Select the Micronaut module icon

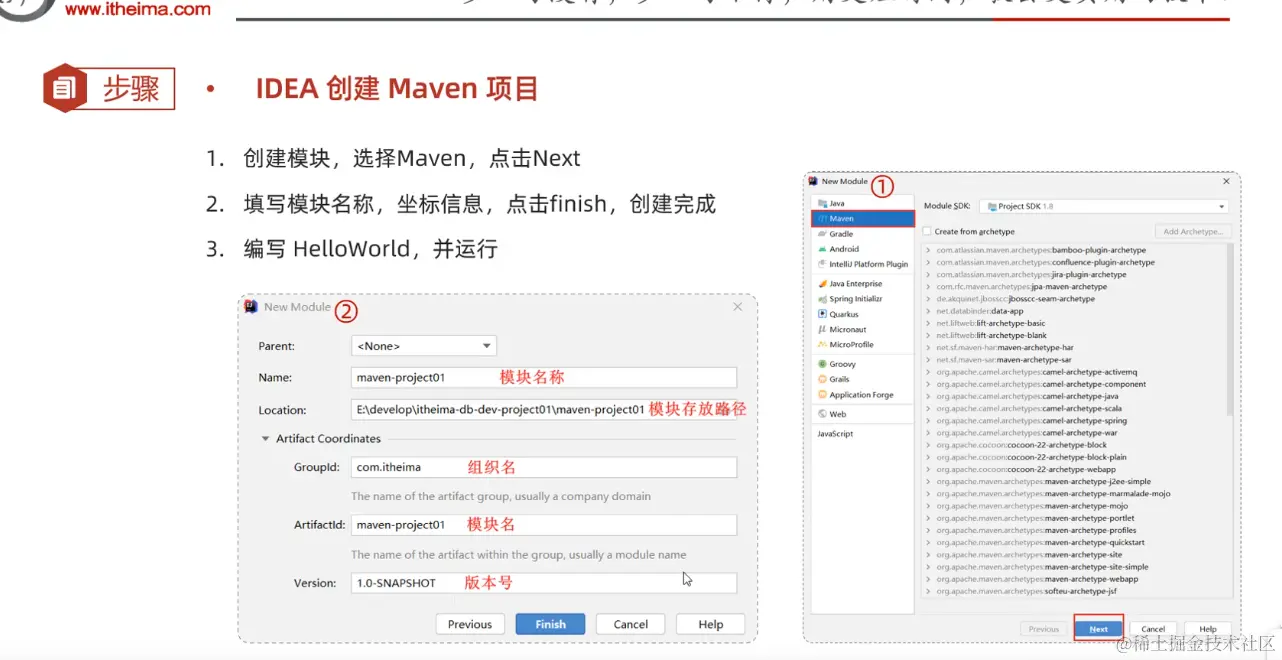click(x=822, y=329)
